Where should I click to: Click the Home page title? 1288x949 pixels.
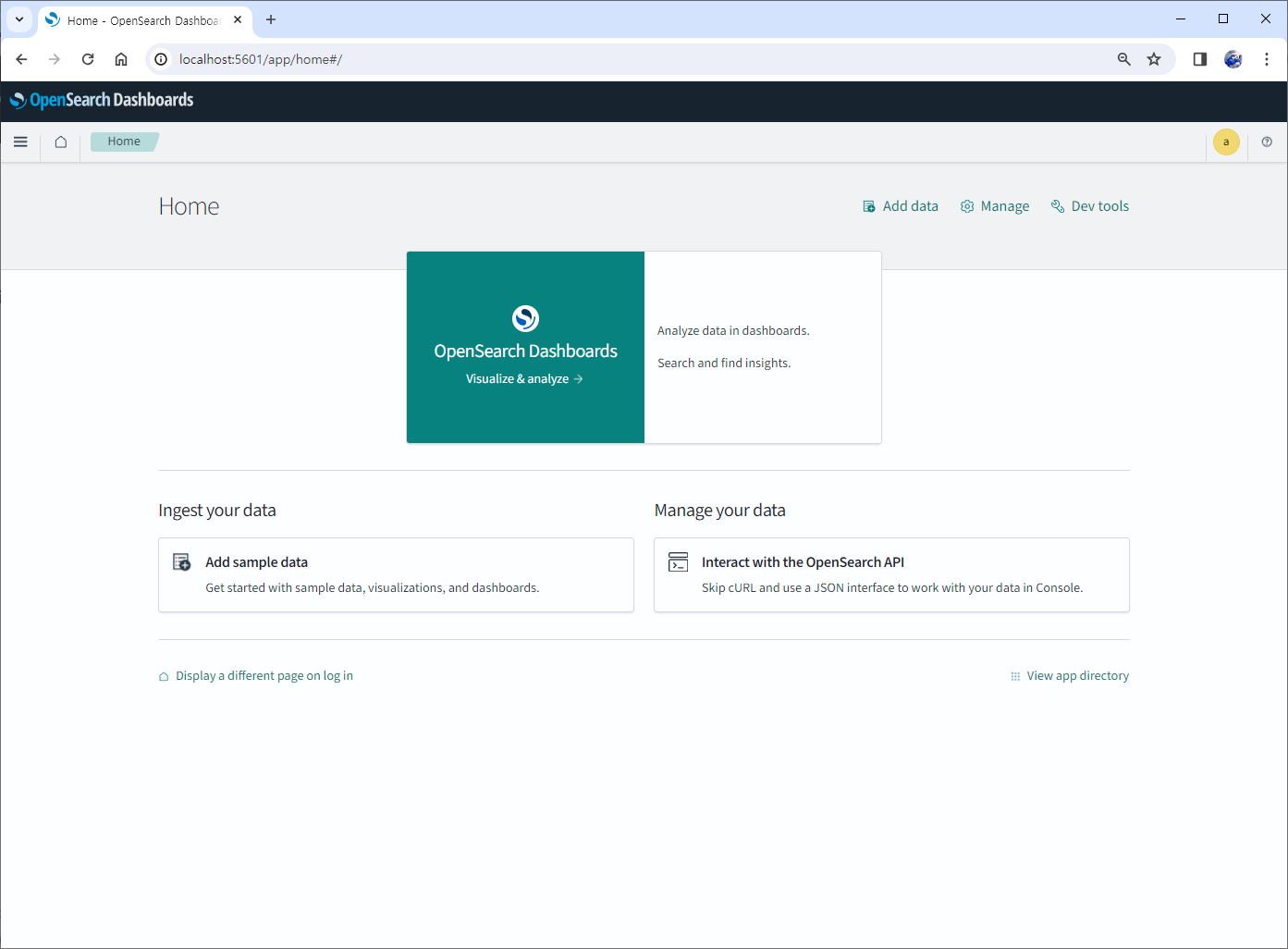(189, 206)
